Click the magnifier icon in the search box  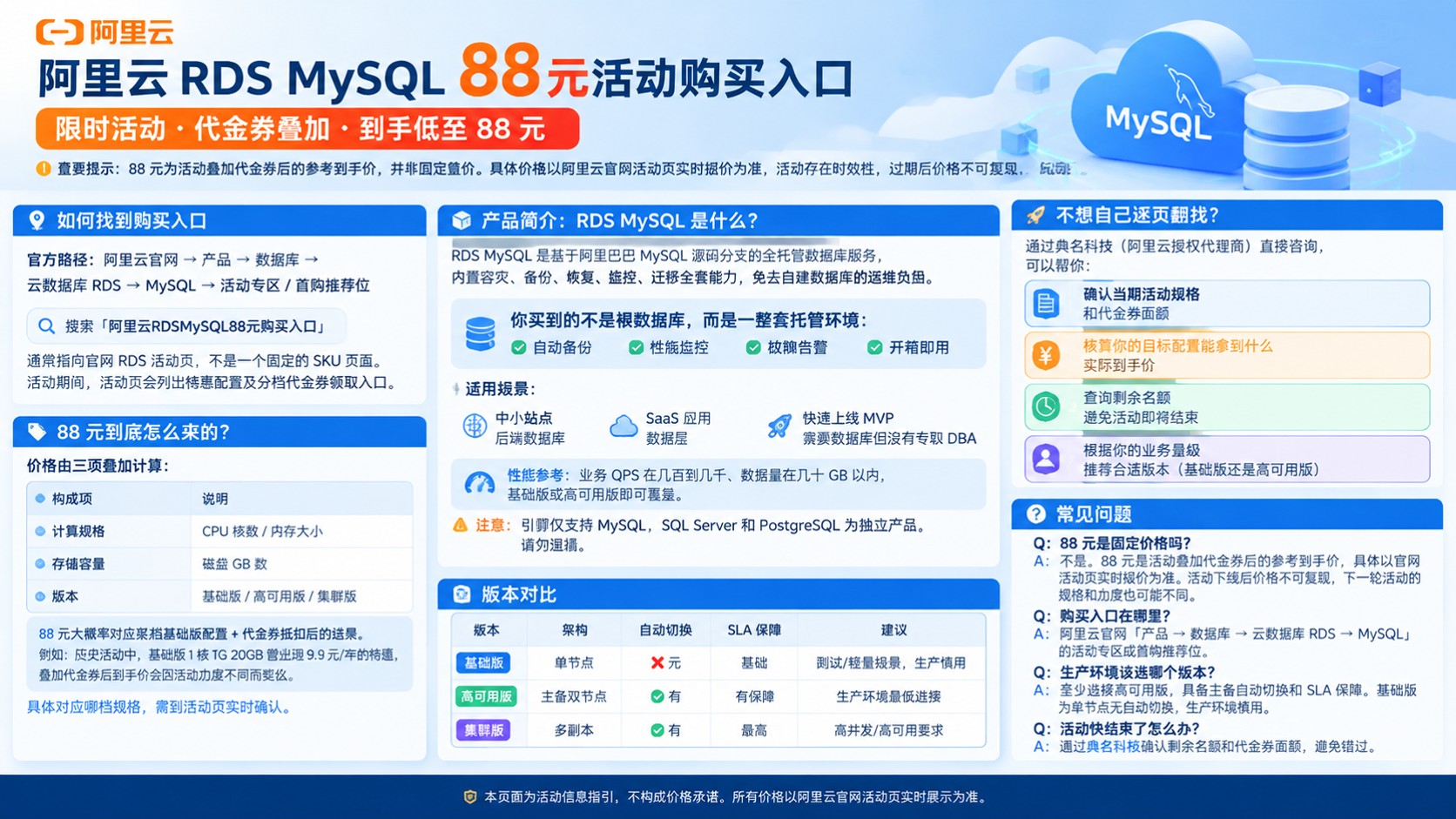(47, 326)
